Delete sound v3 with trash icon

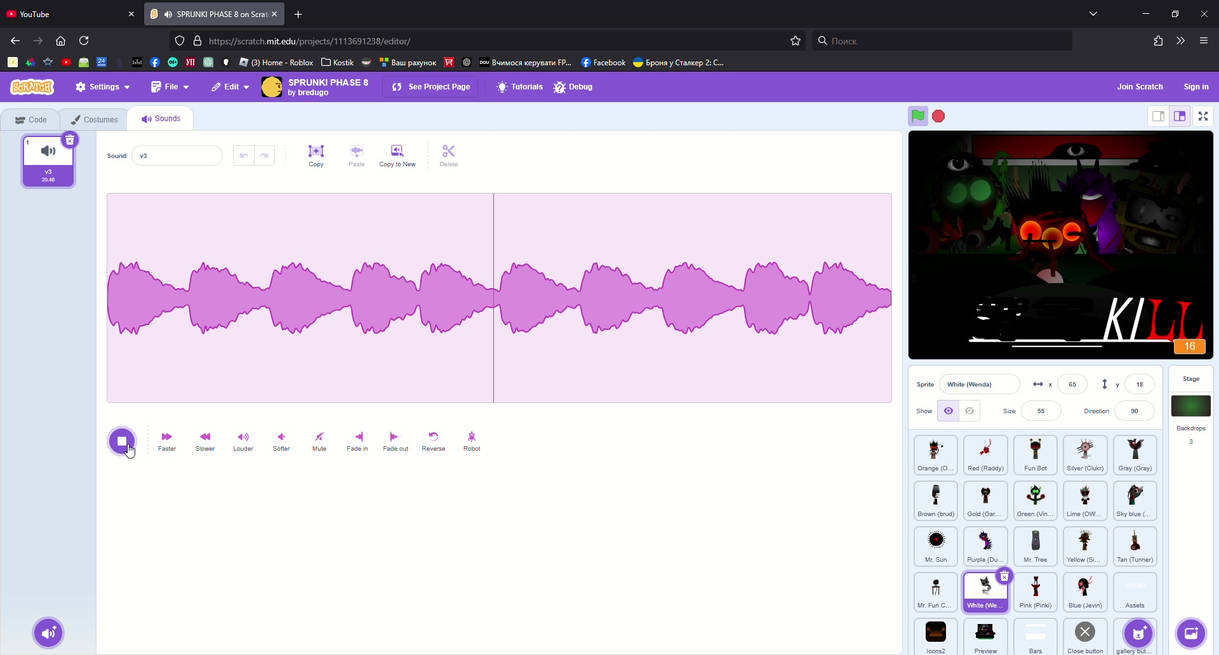click(69, 140)
